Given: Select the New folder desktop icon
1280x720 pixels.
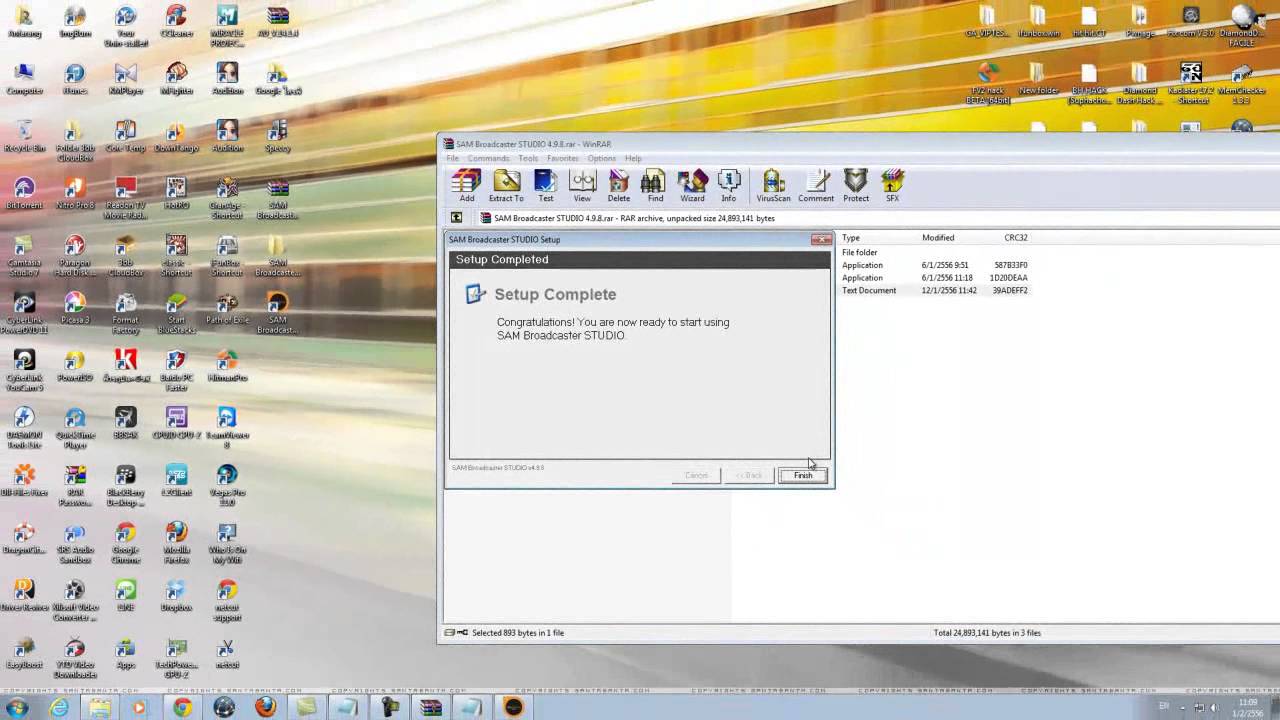Looking at the screenshot, I should (x=1037, y=79).
